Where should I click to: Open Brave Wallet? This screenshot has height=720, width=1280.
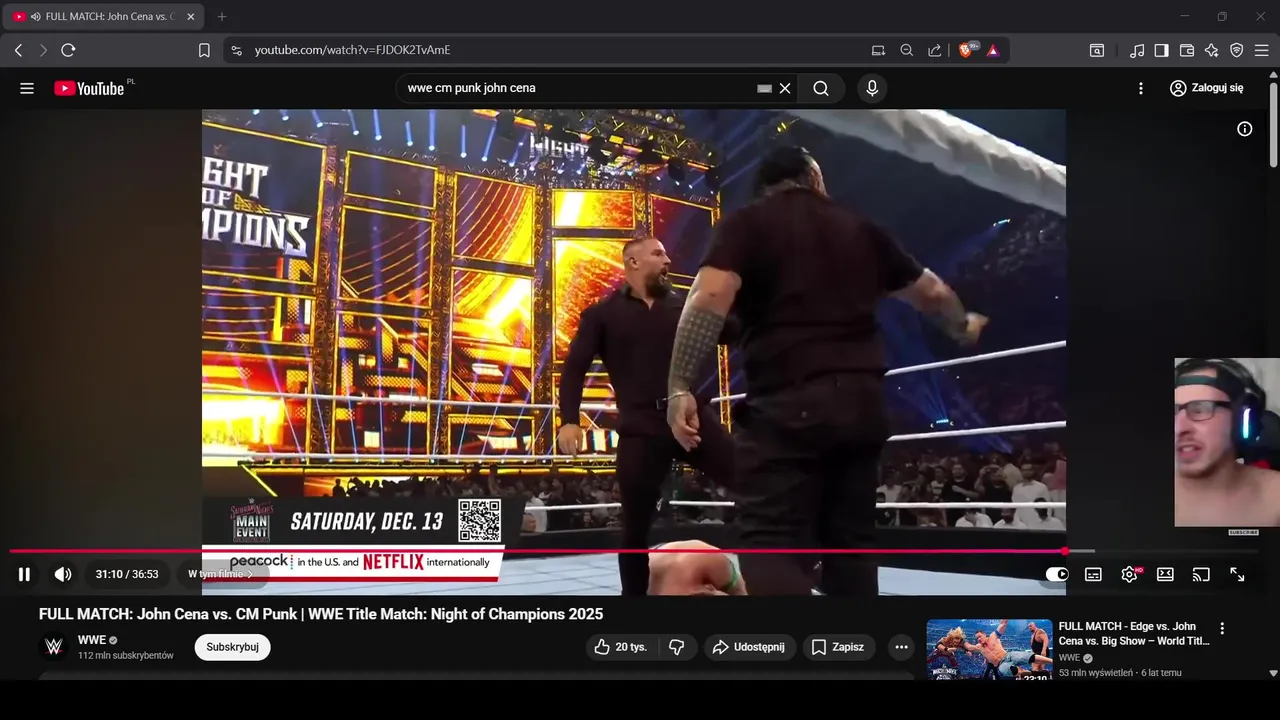click(1187, 50)
